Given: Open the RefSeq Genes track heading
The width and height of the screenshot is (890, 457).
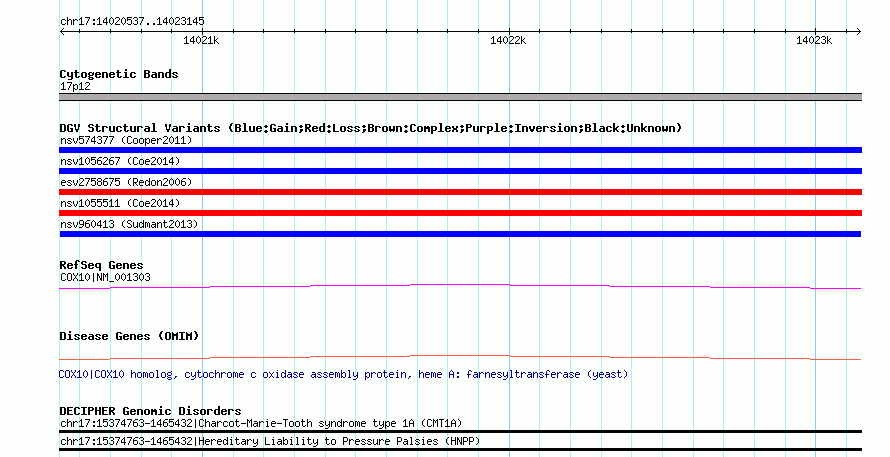Looking at the screenshot, I should [x=101, y=265].
